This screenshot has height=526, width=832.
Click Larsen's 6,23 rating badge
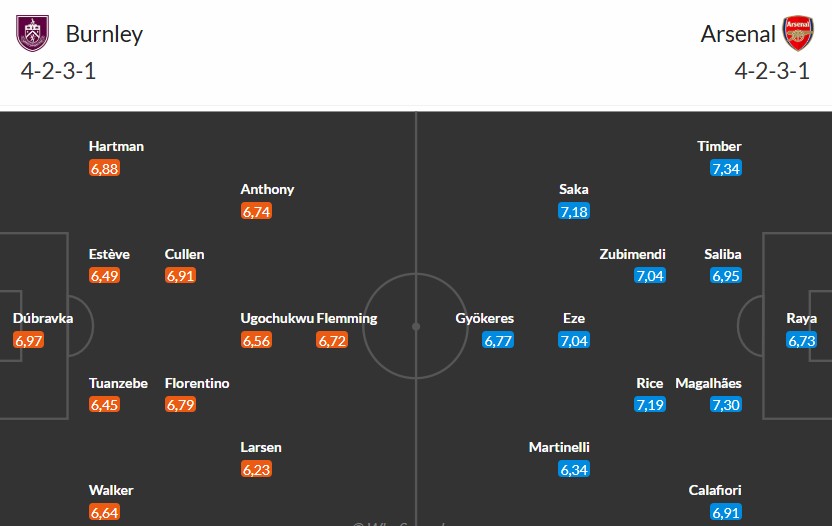tap(256, 469)
